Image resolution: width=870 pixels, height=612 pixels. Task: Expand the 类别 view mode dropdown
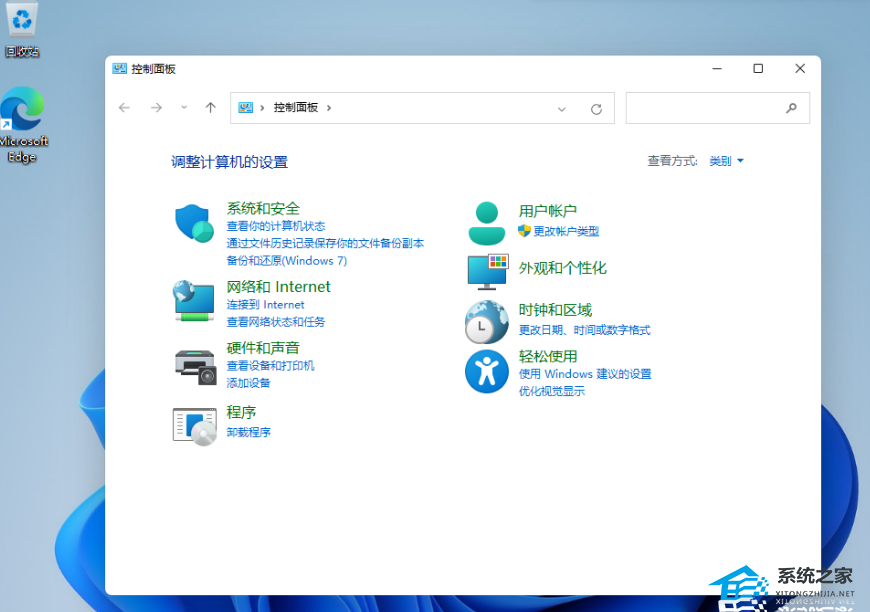726,161
